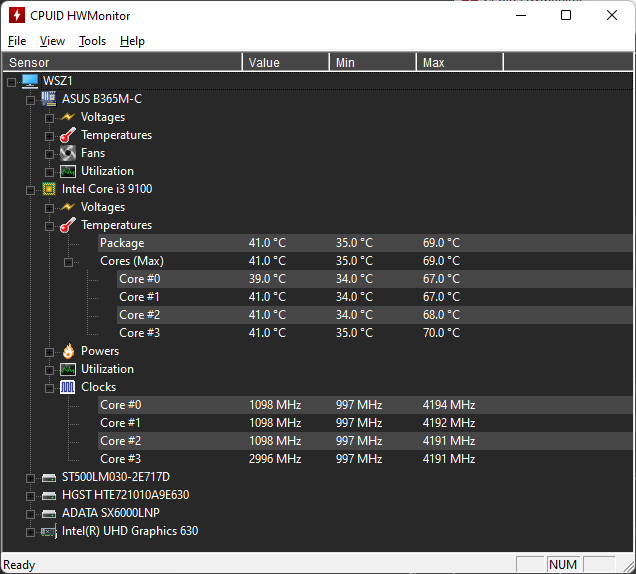Click the NUM indicator in status bar
The image size is (636, 574).
coord(563,565)
